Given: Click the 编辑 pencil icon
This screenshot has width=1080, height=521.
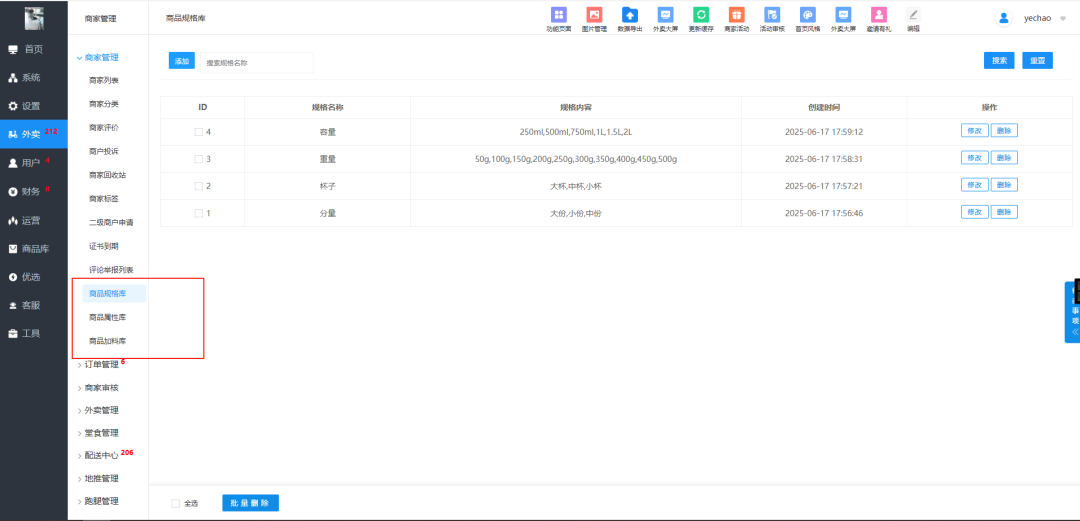Looking at the screenshot, I should pyautogui.click(x=913, y=15).
